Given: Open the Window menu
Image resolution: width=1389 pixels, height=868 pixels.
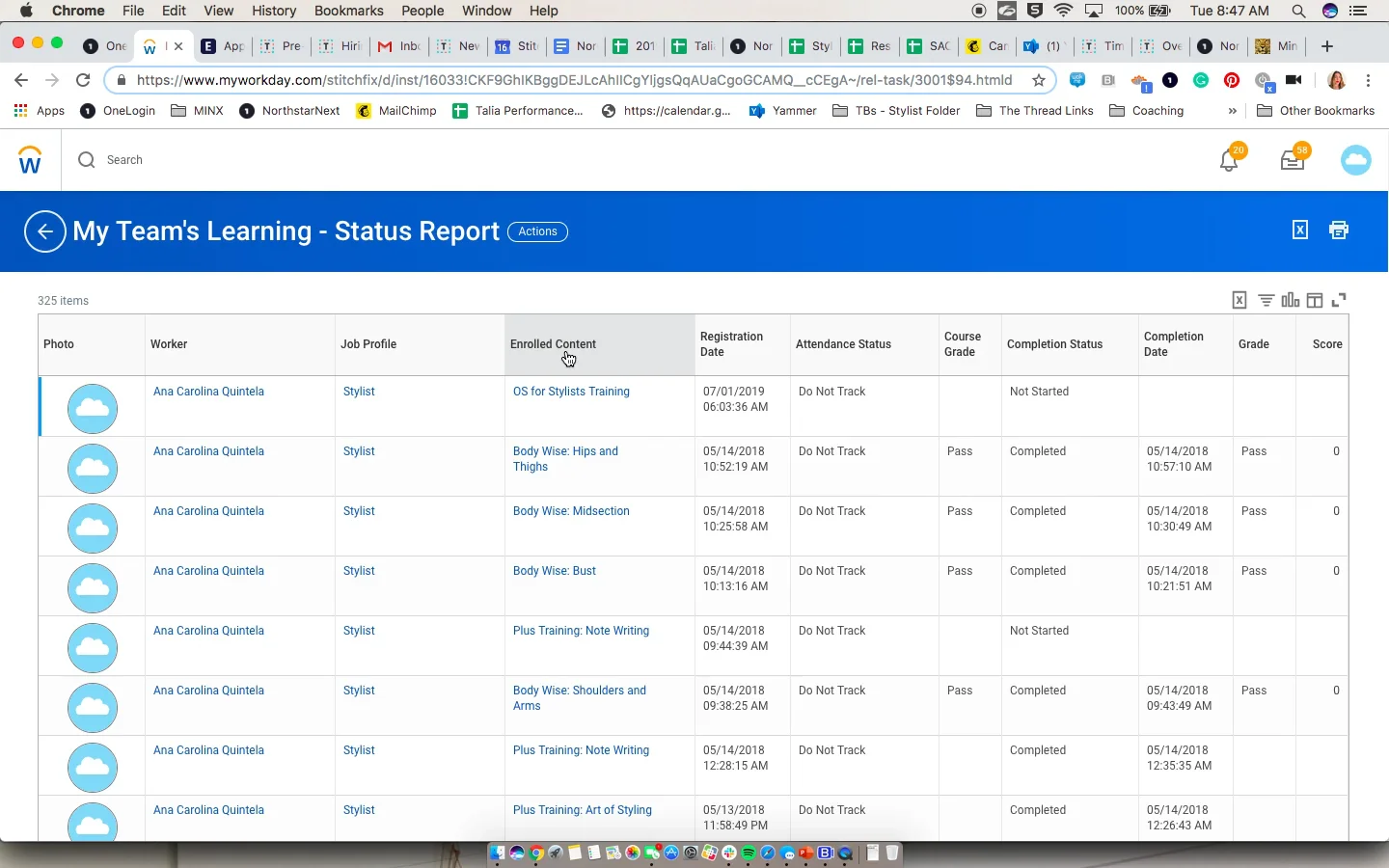Looking at the screenshot, I should (x=487, y=11).
